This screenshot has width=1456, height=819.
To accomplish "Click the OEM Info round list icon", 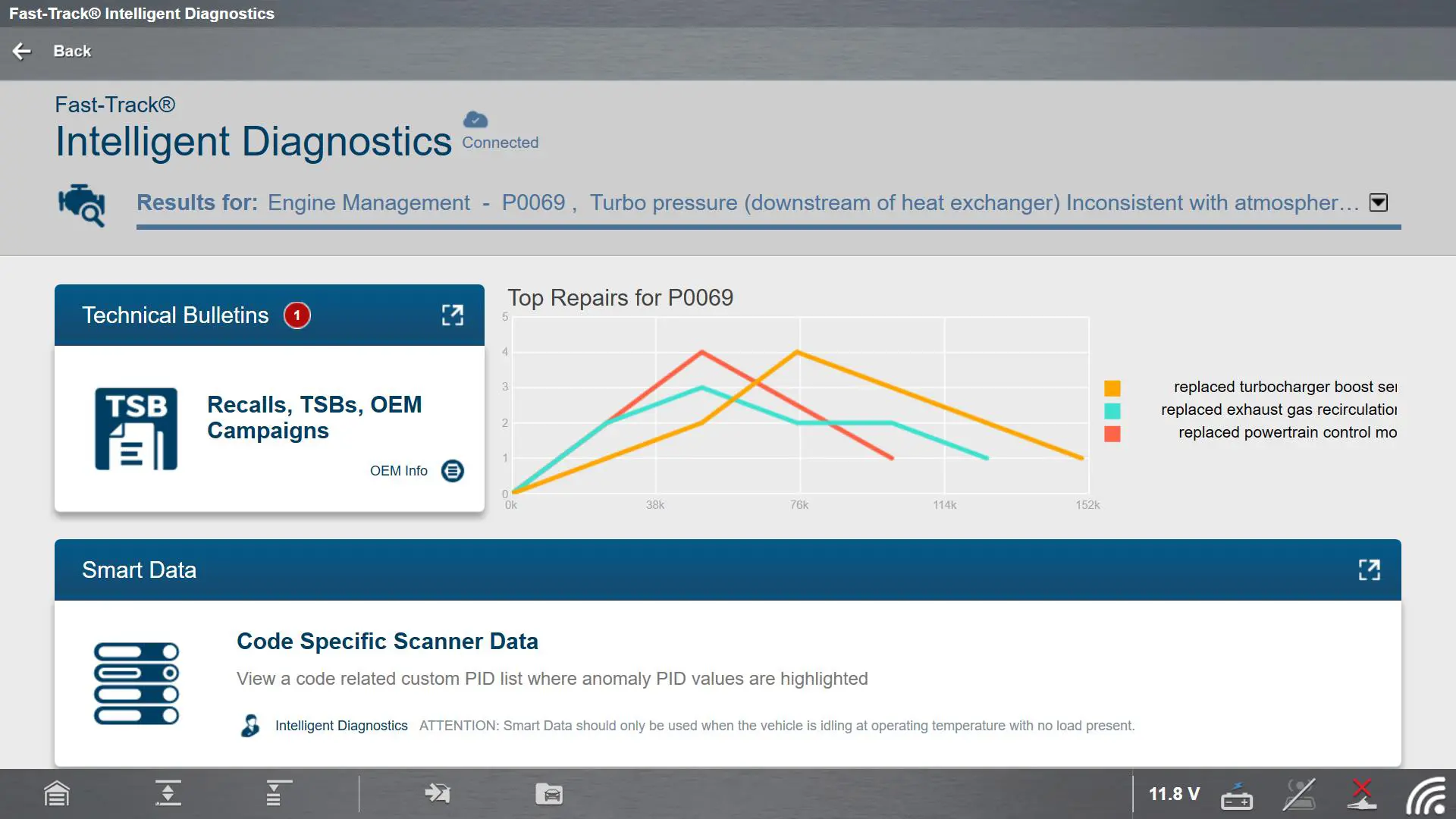I will click(x=453, y=471).
